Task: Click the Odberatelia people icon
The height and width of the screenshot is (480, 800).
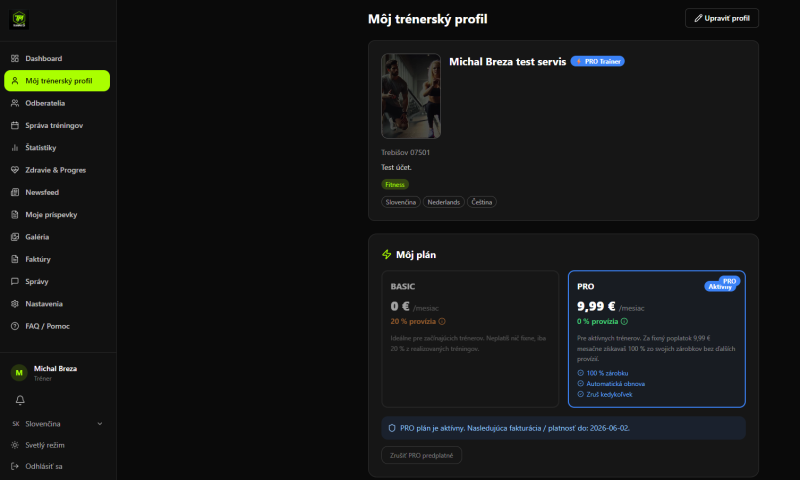Action: [x=15, y=103]
